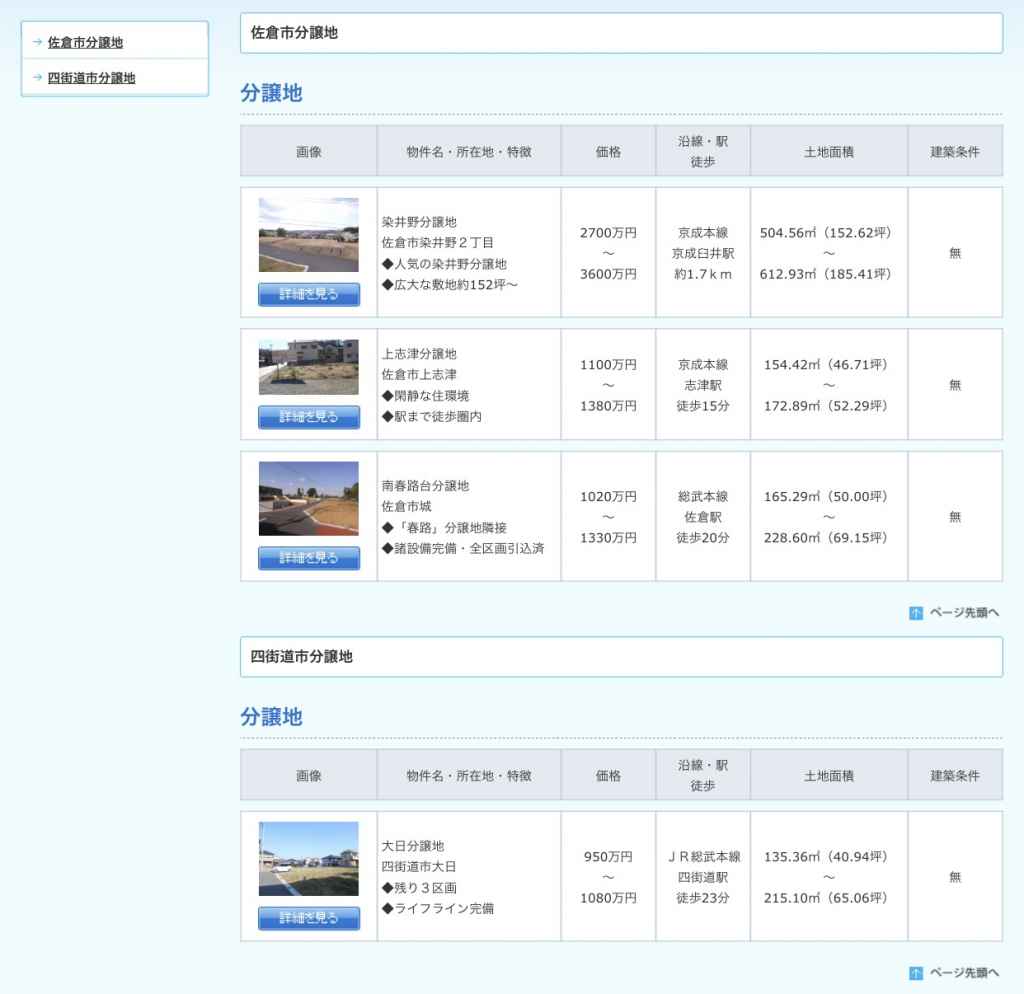The image size is (1024, 994).
Task: Jump to 四街道市分譲地 via the sidebar link
Action: [91, 77]
